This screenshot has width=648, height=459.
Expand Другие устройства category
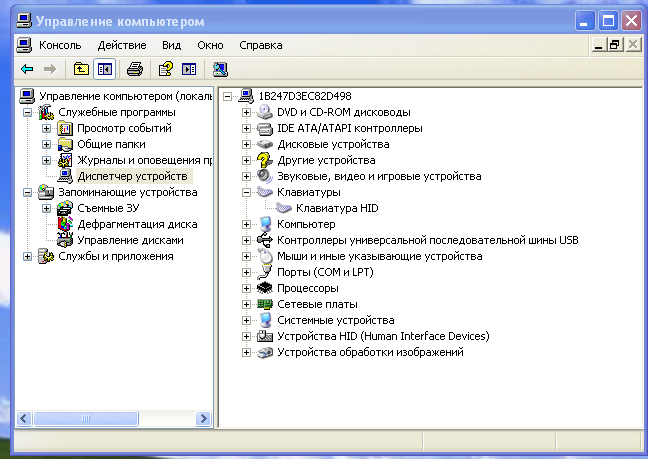pyautogui.click(x=246, y=160)
